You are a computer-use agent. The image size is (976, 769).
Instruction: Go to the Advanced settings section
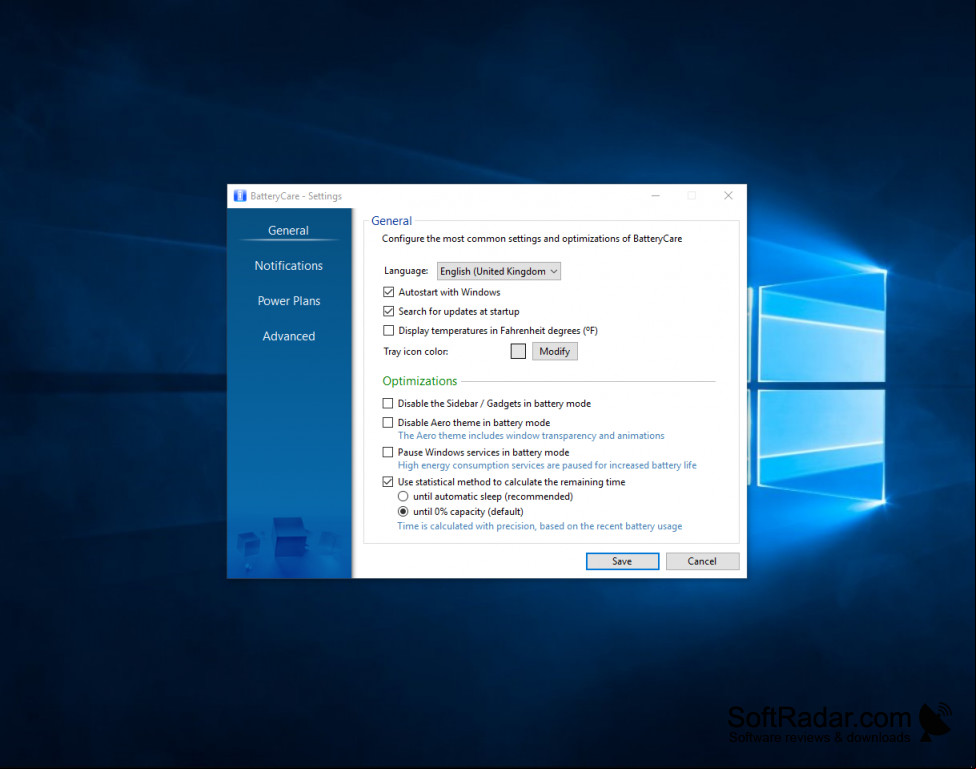(x=289, y=336)
